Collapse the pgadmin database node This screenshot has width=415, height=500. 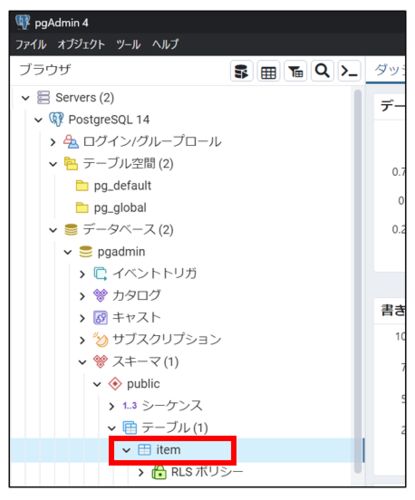(x=68, y=252)
